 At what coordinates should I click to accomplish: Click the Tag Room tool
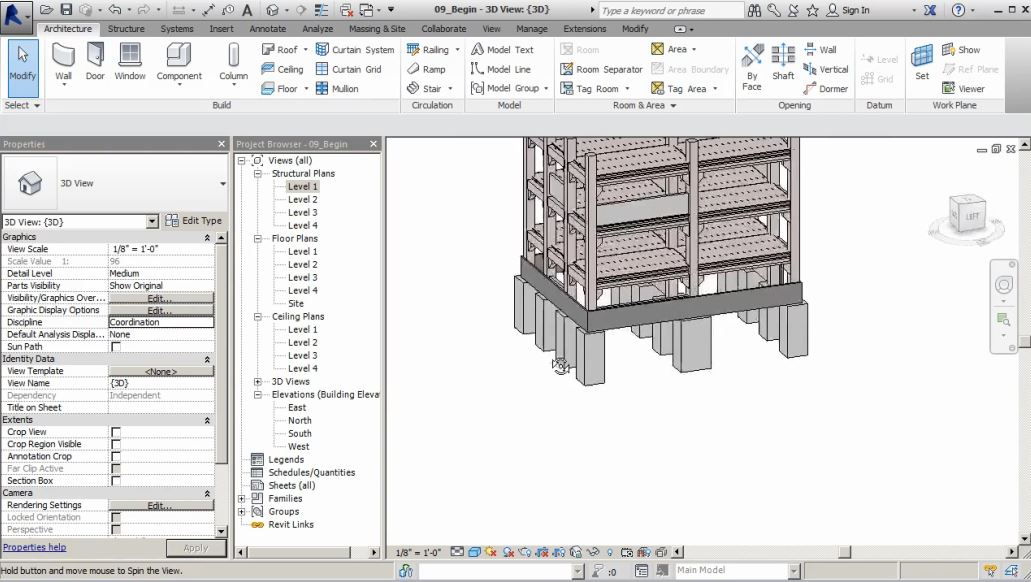(x=590, y=88)
